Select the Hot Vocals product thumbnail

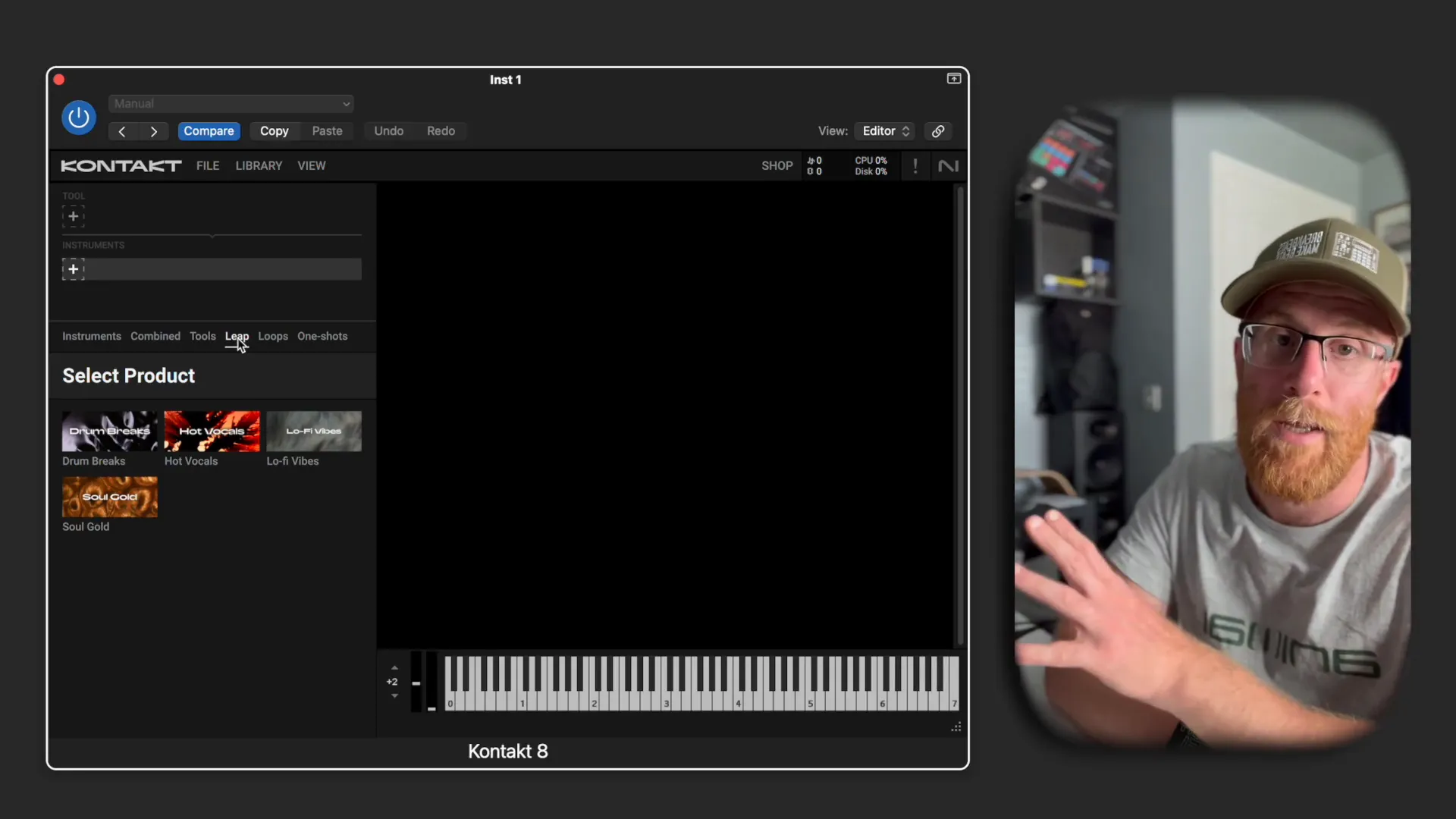coord(212,431)
